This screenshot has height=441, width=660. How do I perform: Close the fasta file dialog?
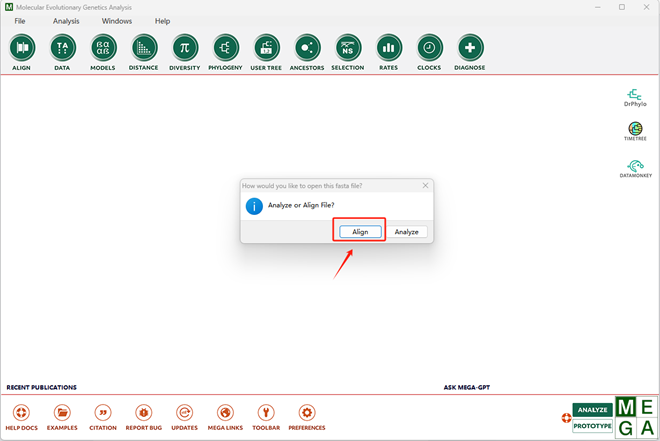pyautogui.click(x=426, y=186)
